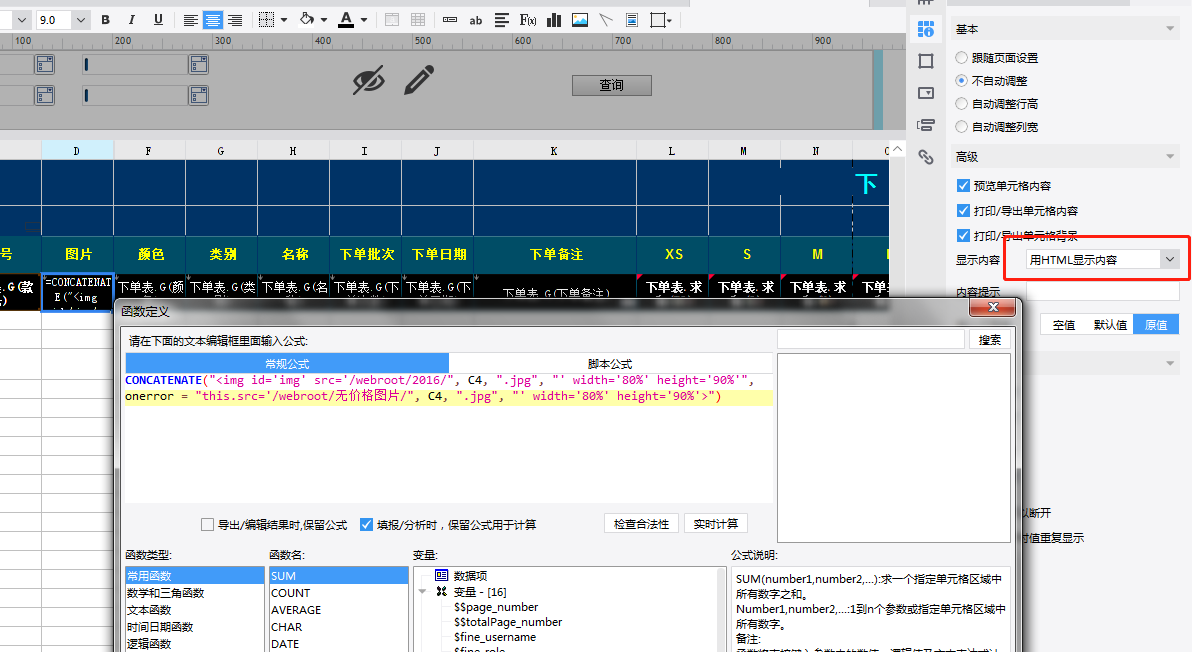Align cell text to the left
Screen dimensions: 1192x652
click(x=191, y=21)
